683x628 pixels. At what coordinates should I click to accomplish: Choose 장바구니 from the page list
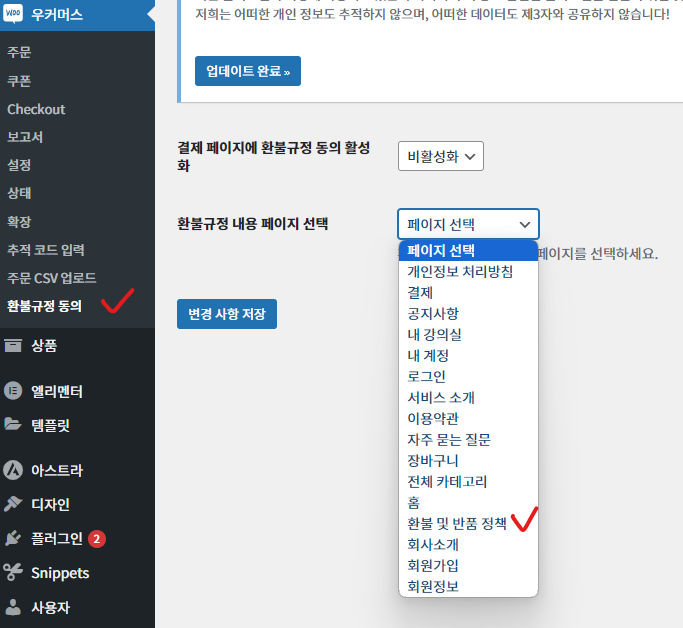(x=468, y=460)
